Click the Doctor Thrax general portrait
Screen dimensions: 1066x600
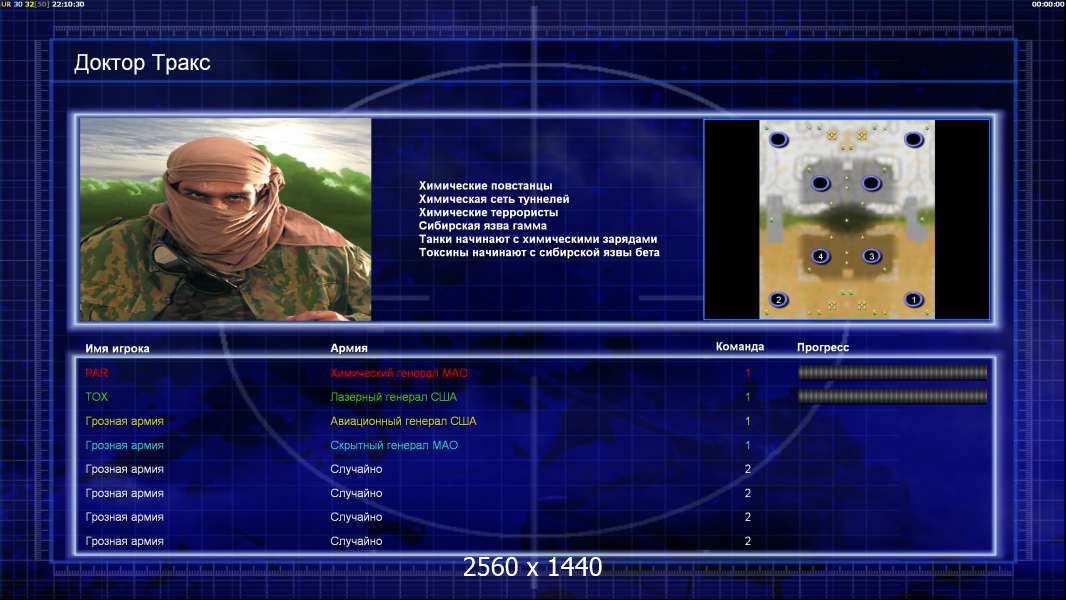click(226, 219)
